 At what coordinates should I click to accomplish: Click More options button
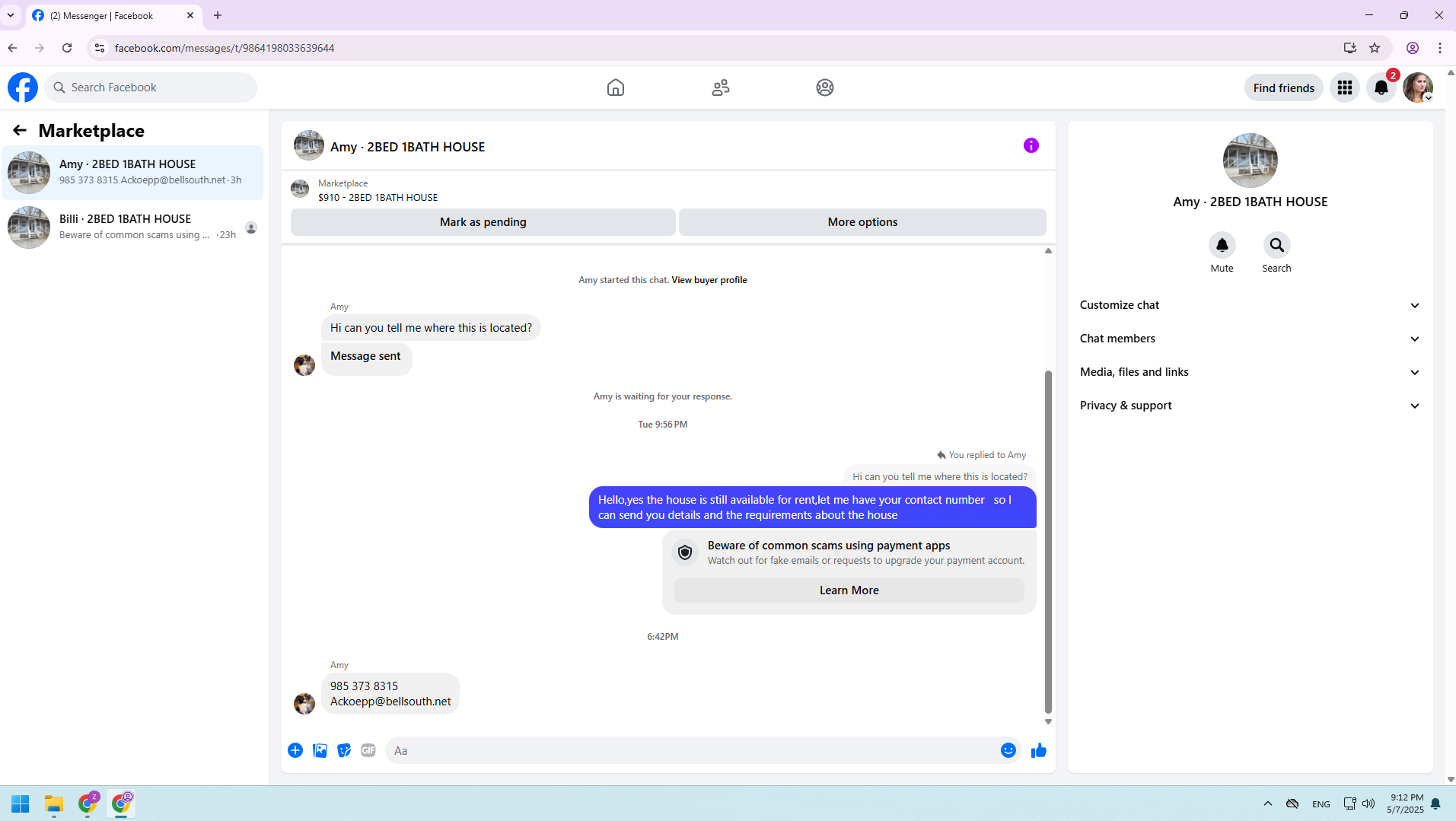point(862,222)
